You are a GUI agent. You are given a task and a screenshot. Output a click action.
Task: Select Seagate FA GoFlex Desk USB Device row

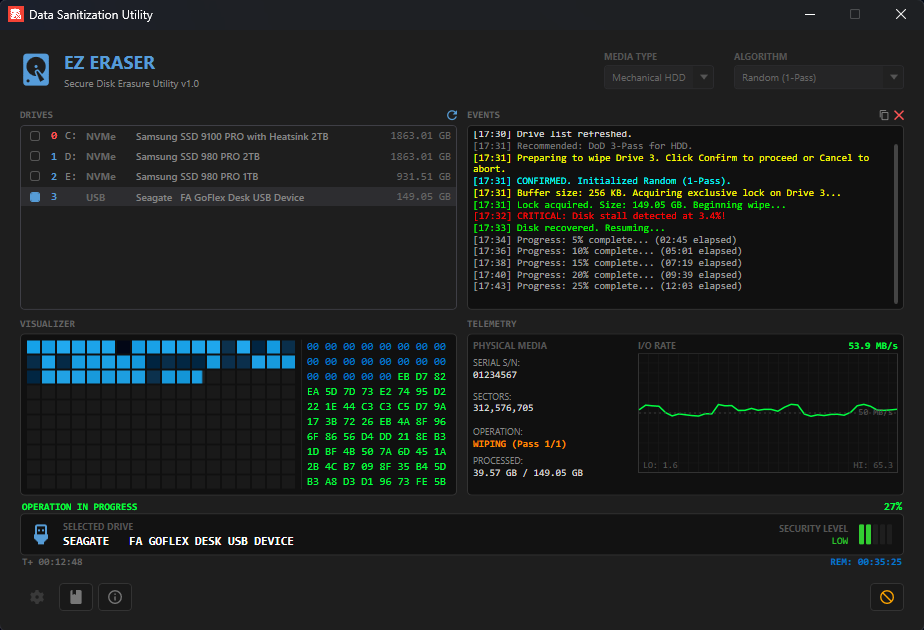(x=239, y=197)
